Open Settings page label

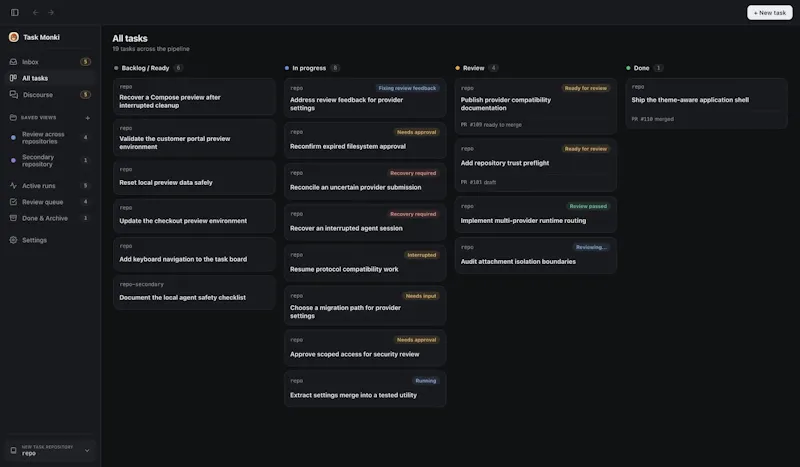tap(34, 240)
